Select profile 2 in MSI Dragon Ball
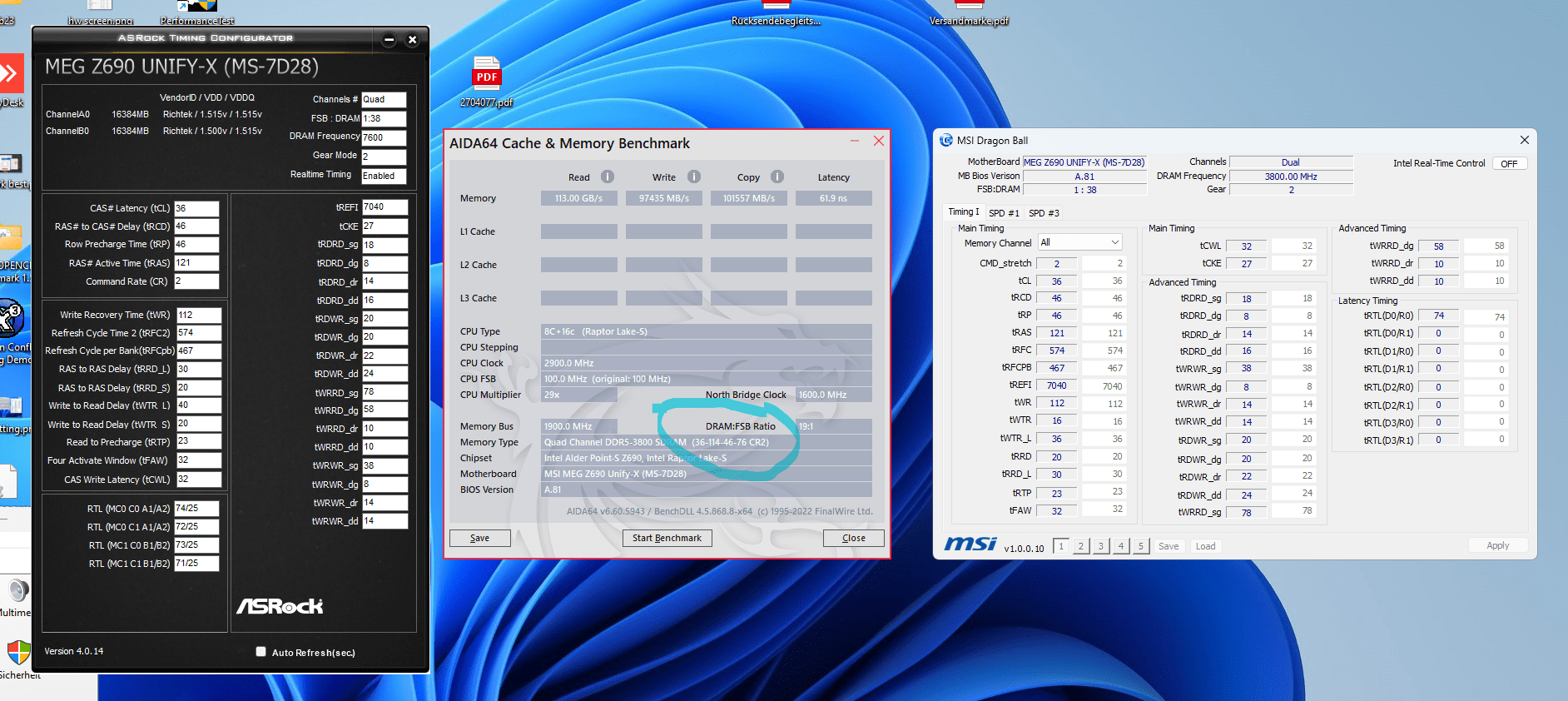The width and height of the screenshot is (1568, 701). [1081, 546]
